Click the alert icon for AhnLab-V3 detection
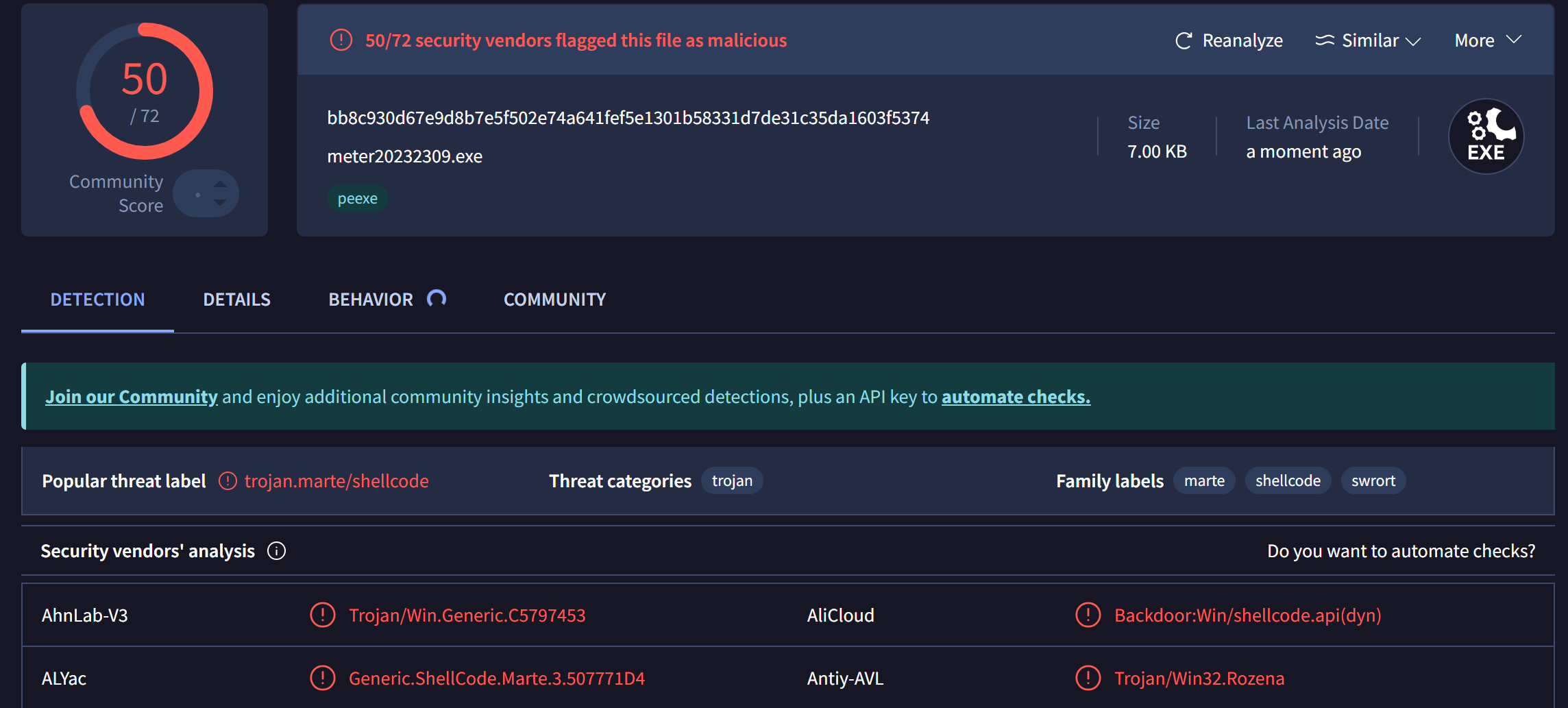1568x708 pixels. click(322, 615)
